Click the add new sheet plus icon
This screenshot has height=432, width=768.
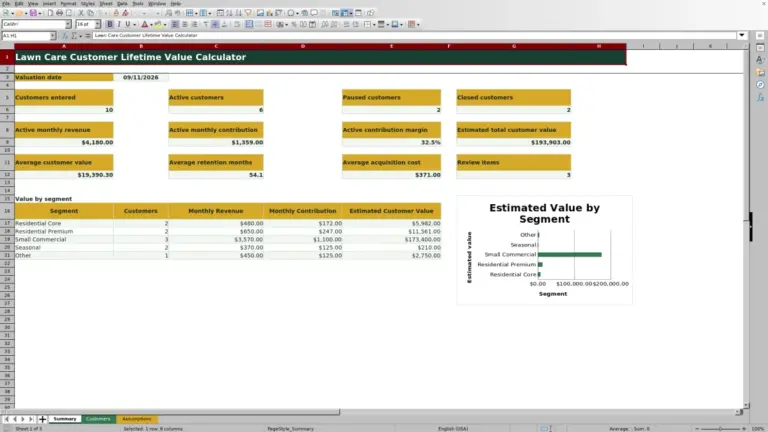click(42, 419)
